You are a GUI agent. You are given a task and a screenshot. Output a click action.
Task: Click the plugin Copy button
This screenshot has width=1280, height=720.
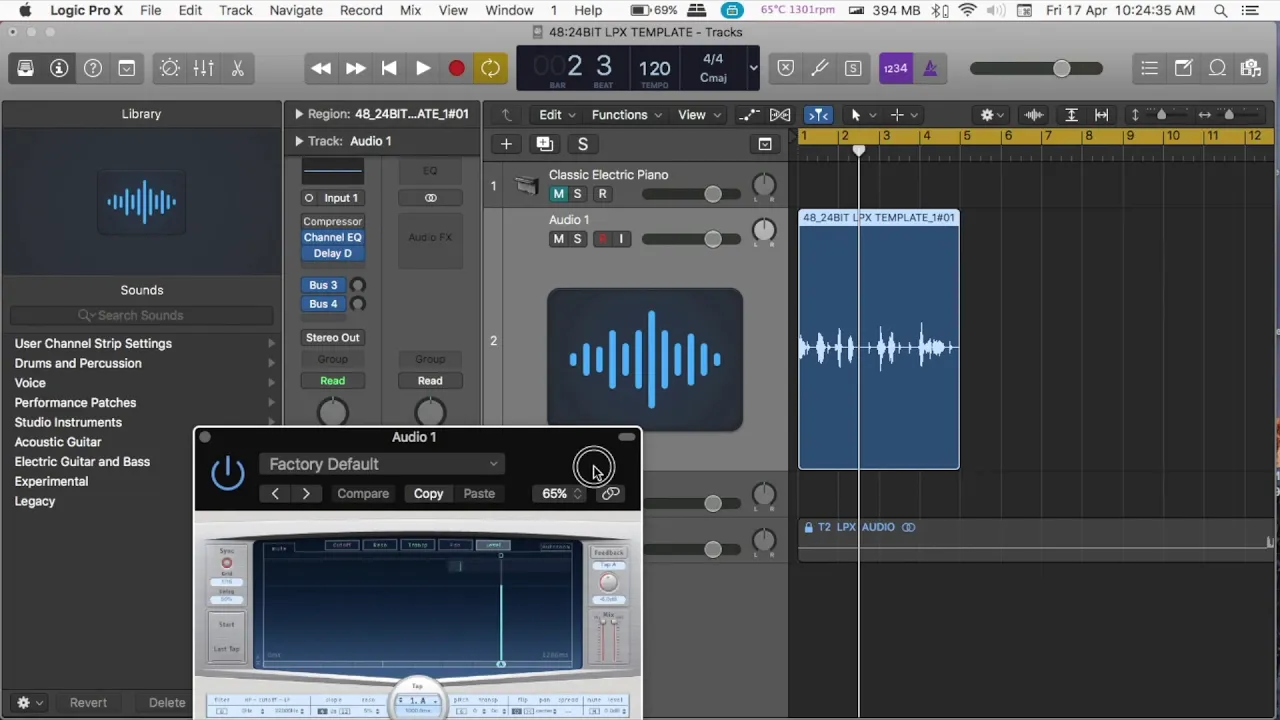(428, 494)
